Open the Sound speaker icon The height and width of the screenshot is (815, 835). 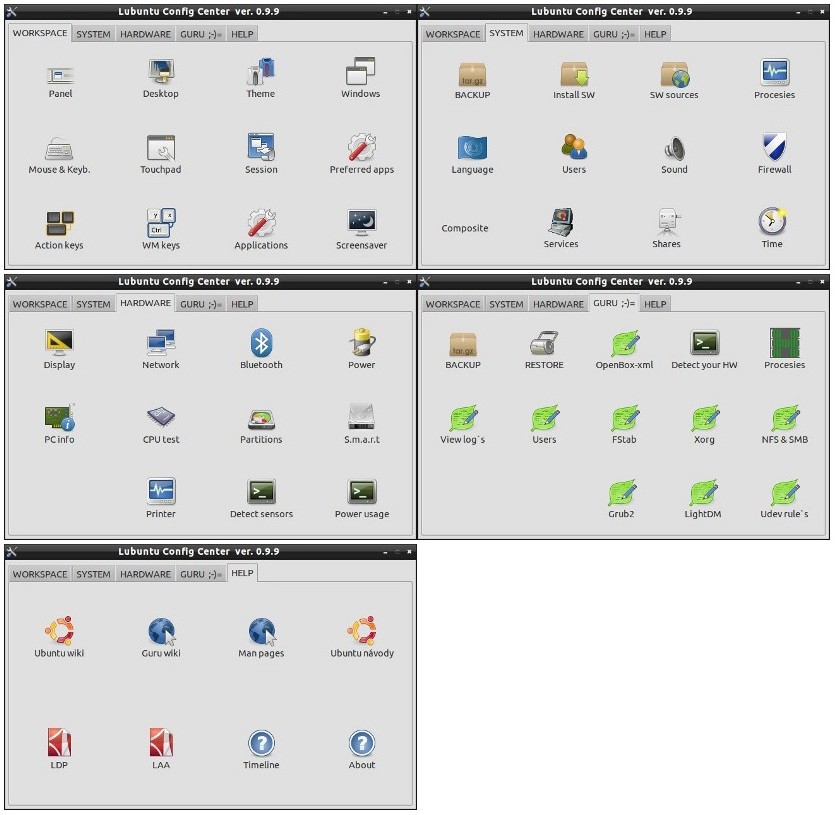pos(675,149)
